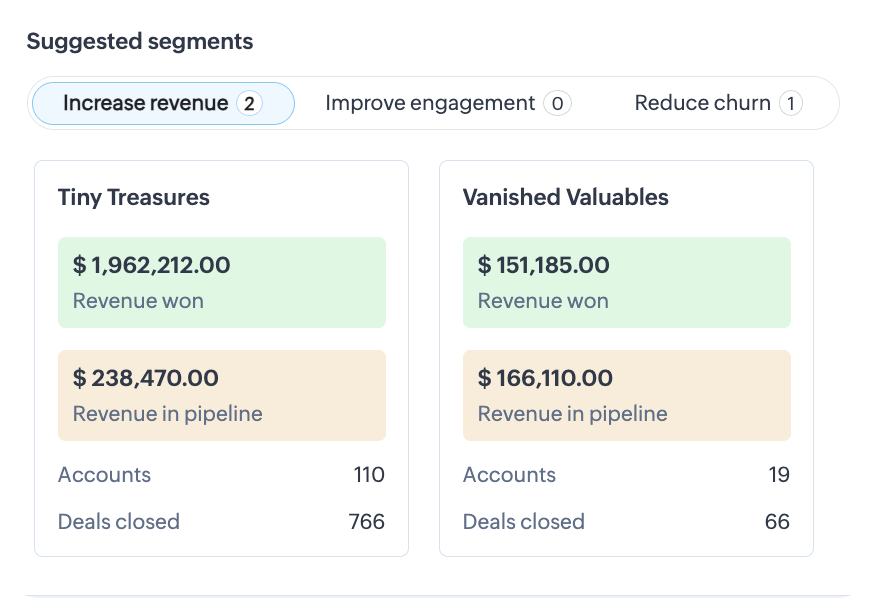Click the 766 deals closed value
This screenshot has width=876, height=598.
366,522
